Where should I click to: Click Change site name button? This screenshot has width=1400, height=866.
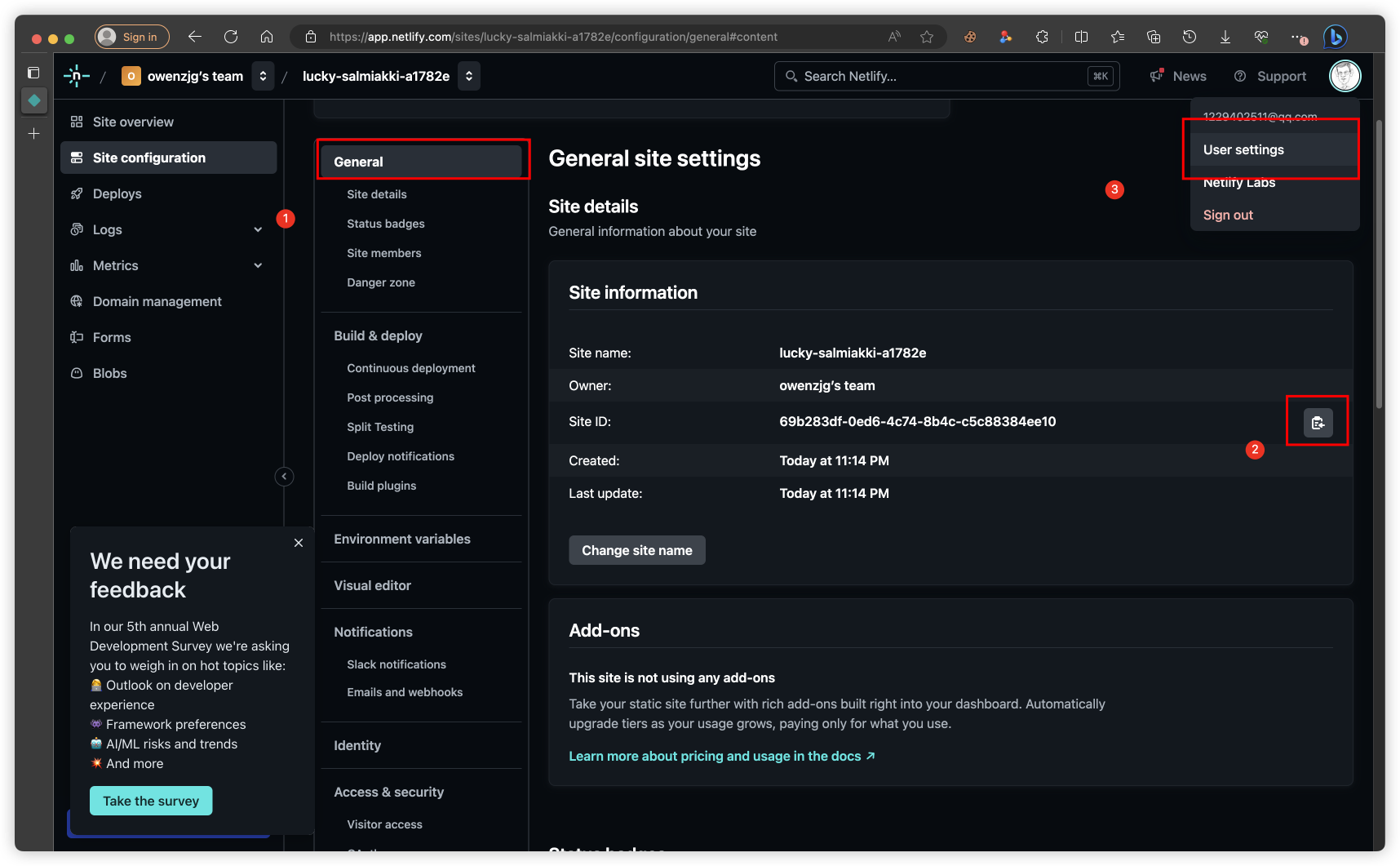click(x=636, y=550)
